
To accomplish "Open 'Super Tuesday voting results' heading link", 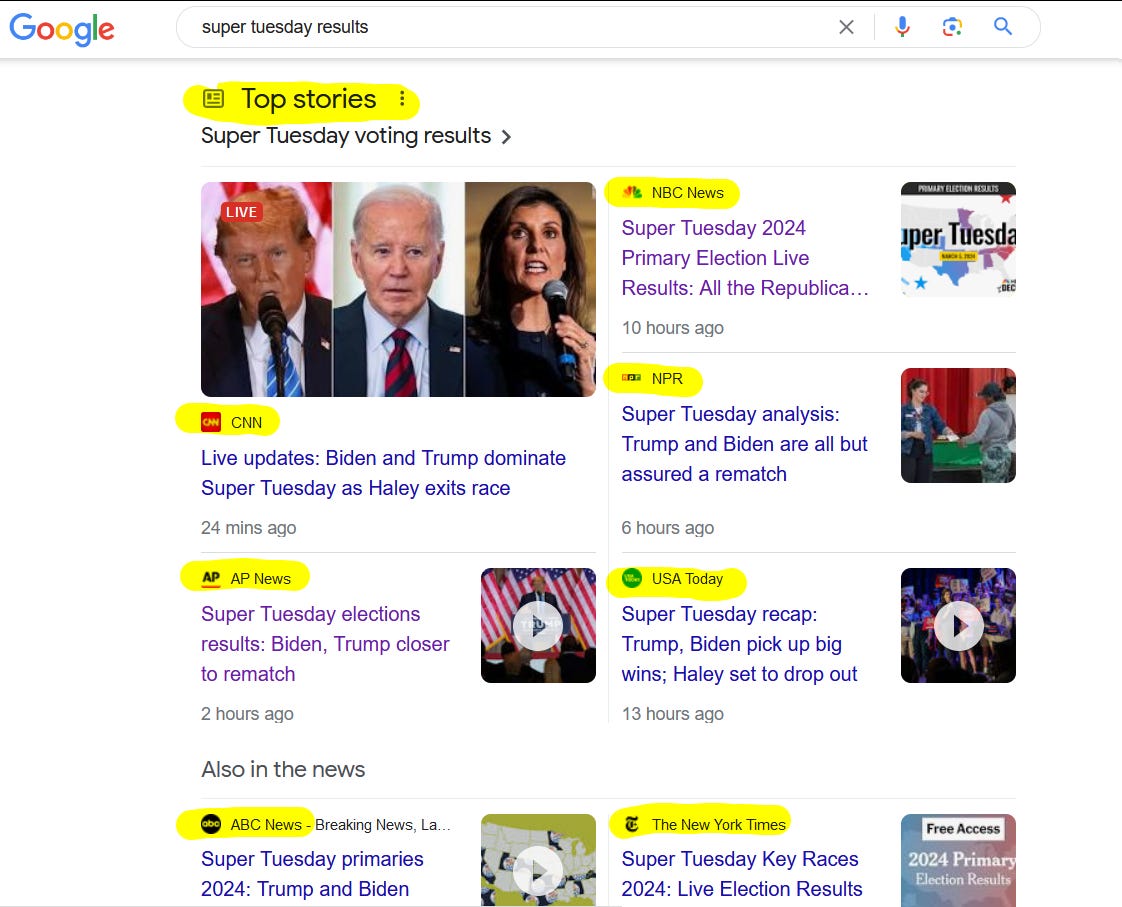I will [x=346, y=135].
